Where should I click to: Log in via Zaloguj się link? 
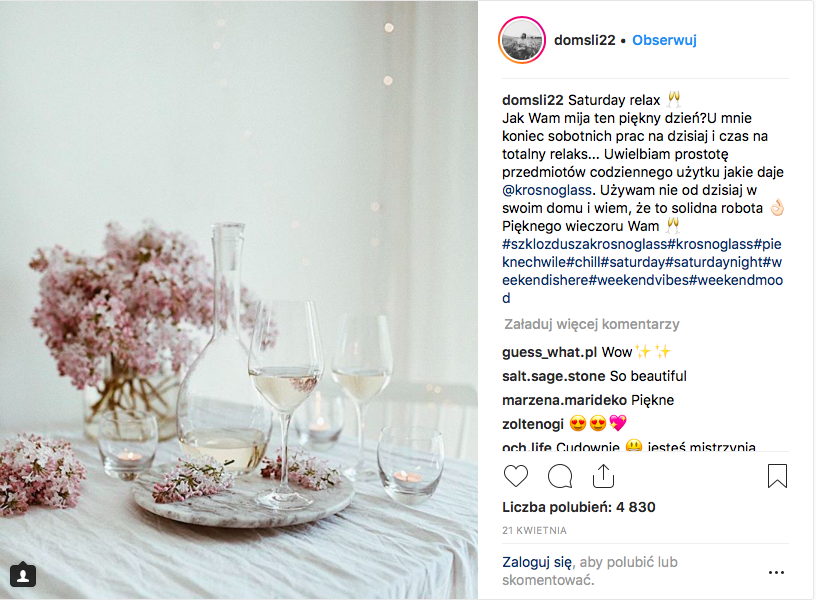pyautogui.click(x=537, y=562)
